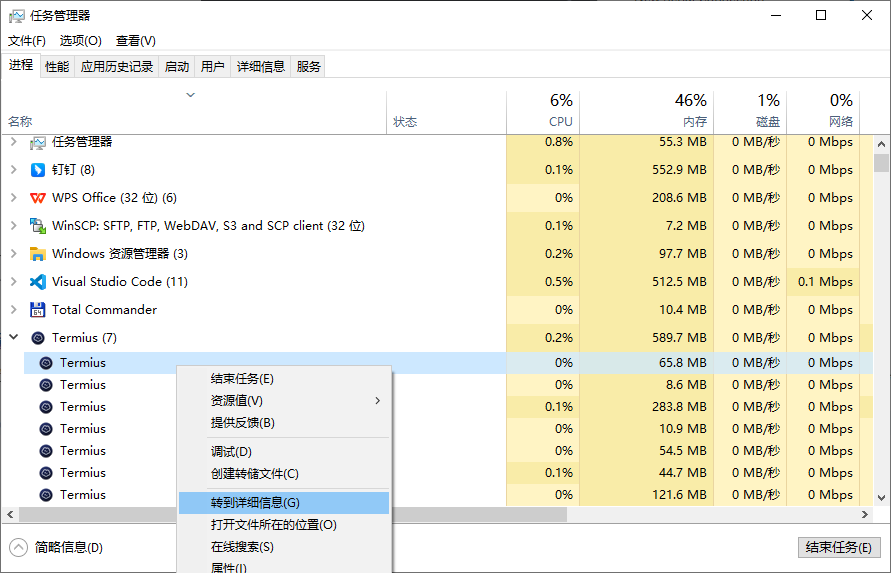Sort processes by the 内存 column header
Image resolution: width=891 pixels, height=573 pixels.
647,112
